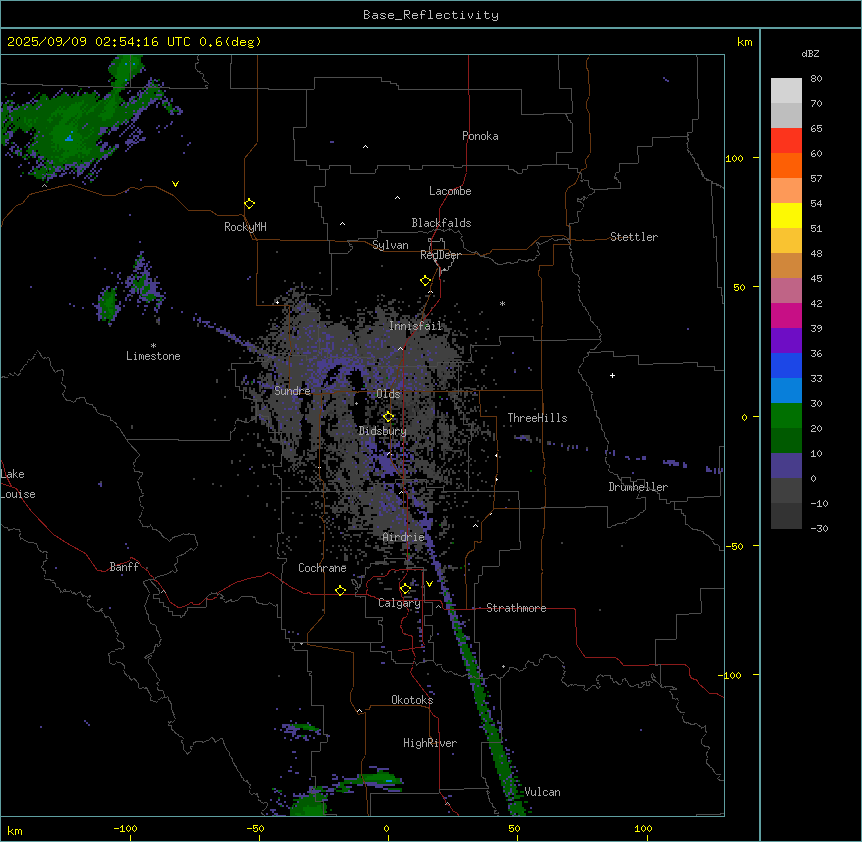The width and height of the screenshot is (862, 842).
Task: Click the km unit label at bottom left
Action: pos(15,830)
